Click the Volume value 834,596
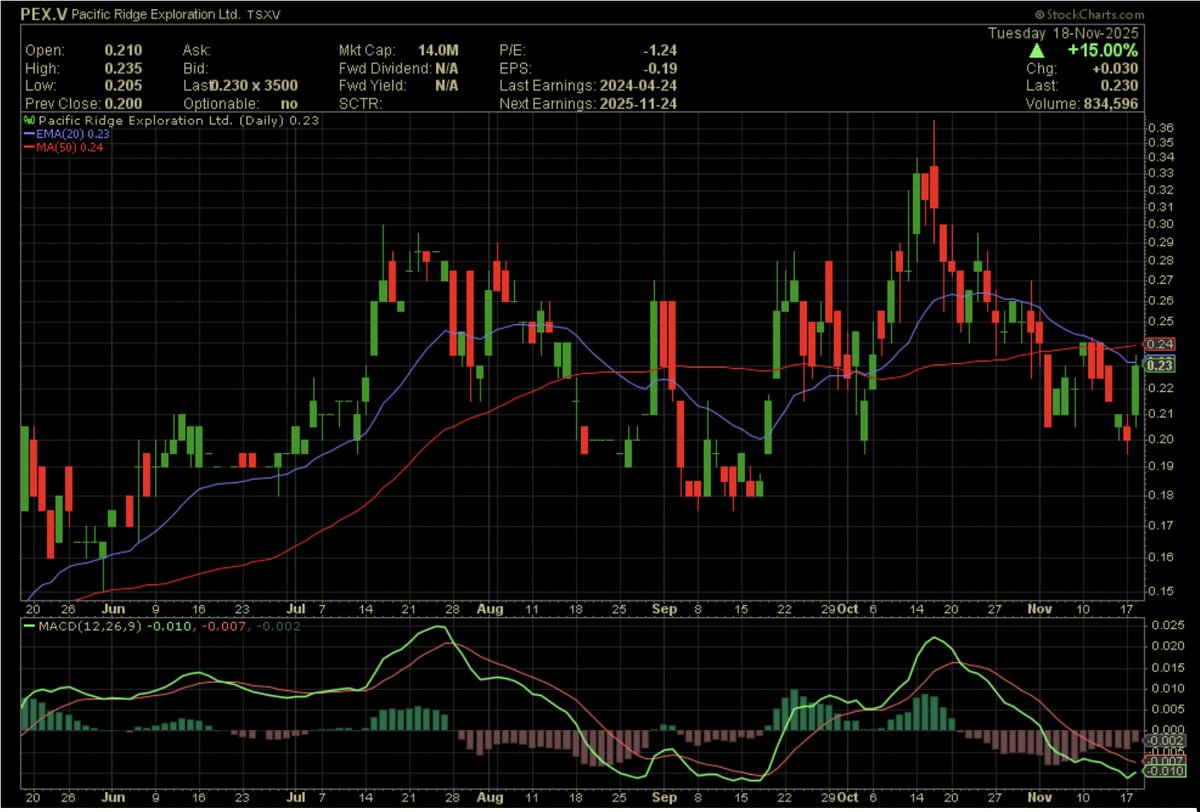 pos(1109,104)
